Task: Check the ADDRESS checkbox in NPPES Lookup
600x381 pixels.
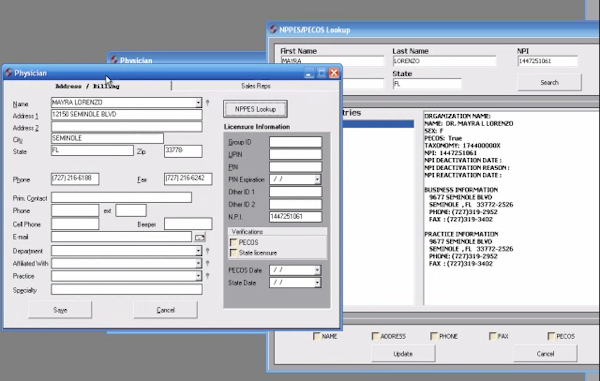Action: click(x=375, y=336)
